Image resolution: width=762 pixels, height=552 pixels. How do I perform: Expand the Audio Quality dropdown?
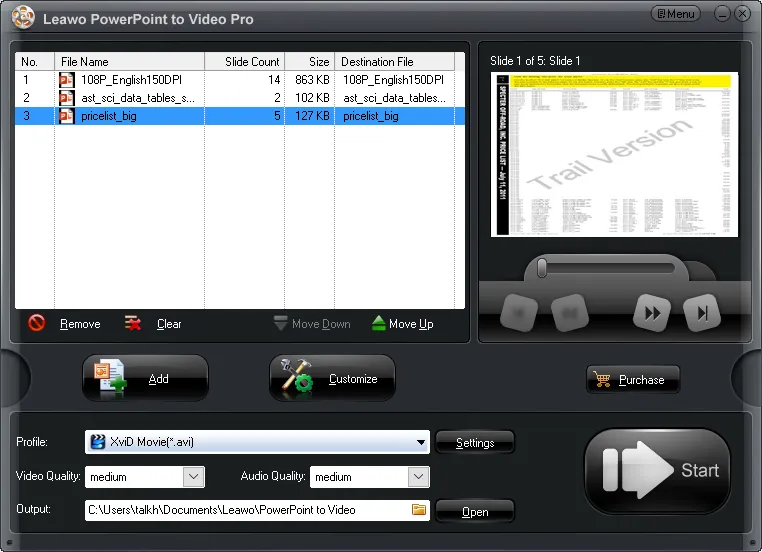click(x=419, y=477)
